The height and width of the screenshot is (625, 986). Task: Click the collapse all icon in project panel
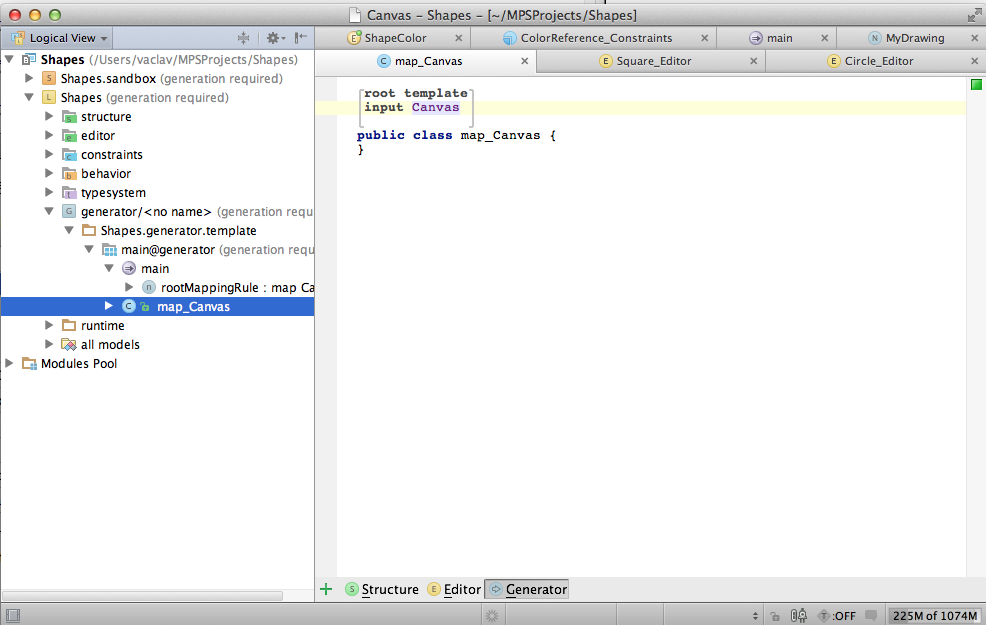(x=243, y=38)
